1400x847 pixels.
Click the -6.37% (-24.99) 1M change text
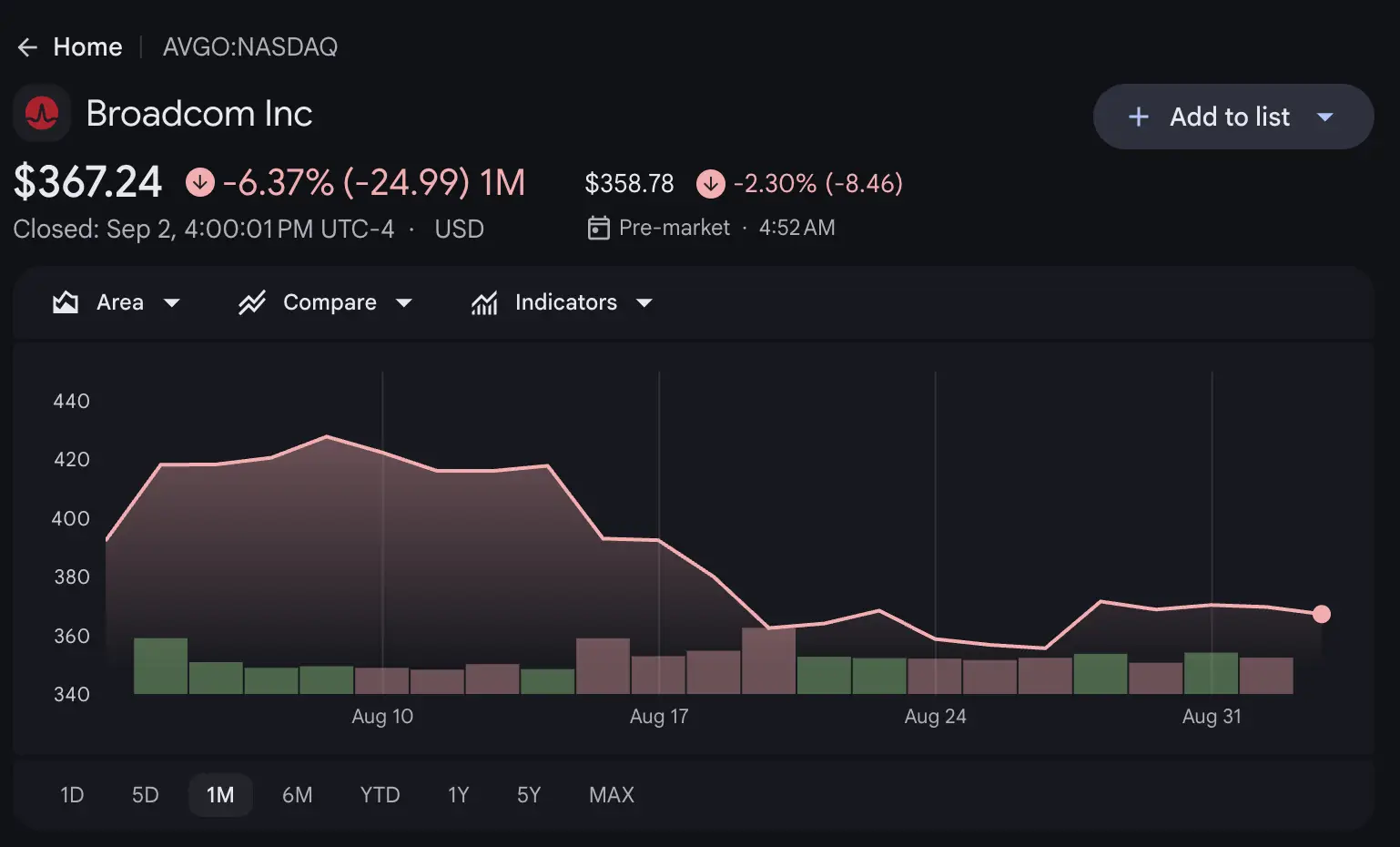[x=374, y=182]
